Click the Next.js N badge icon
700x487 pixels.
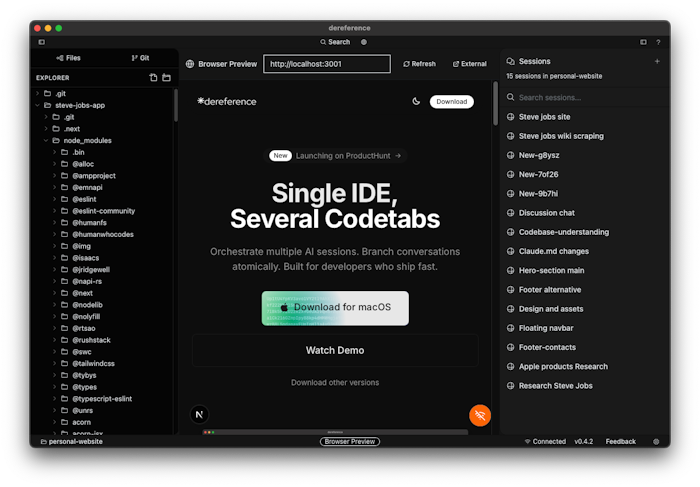tap(200, 414)
